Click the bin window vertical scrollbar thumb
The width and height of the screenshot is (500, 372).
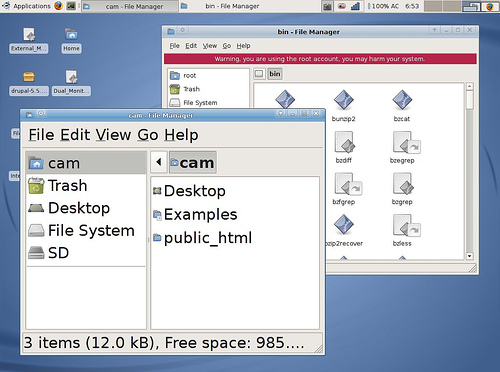coord(470,100)
